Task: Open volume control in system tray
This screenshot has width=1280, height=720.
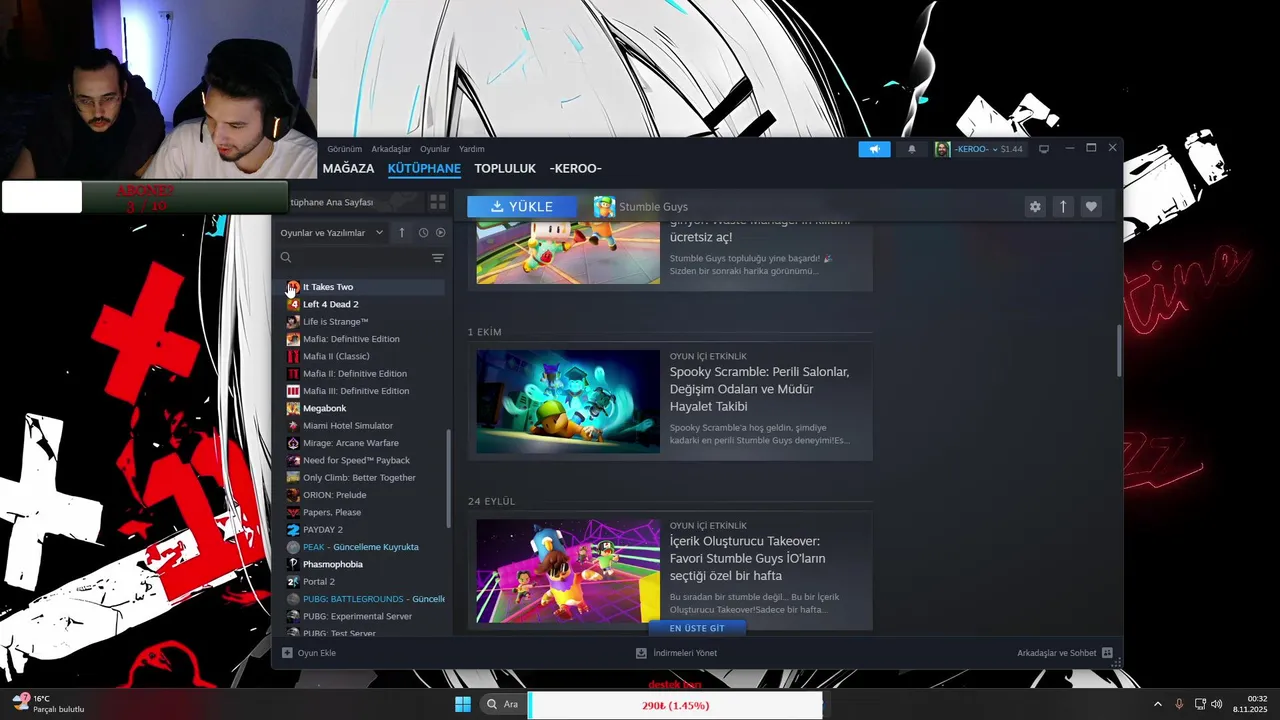Action: pyautogui.click(x=1217, y=704)
